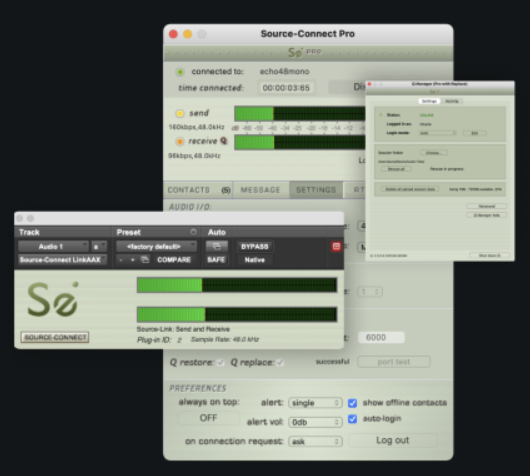Click the echo48mono contact name
Viewport: 530px width, 476px height.
285,71
